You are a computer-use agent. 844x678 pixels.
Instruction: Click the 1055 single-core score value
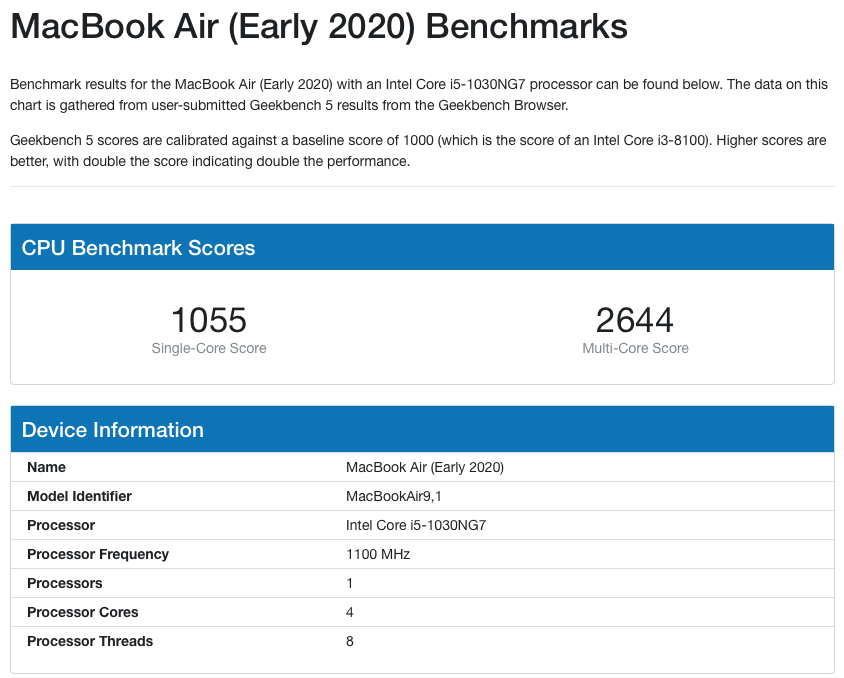click(209, 320)
